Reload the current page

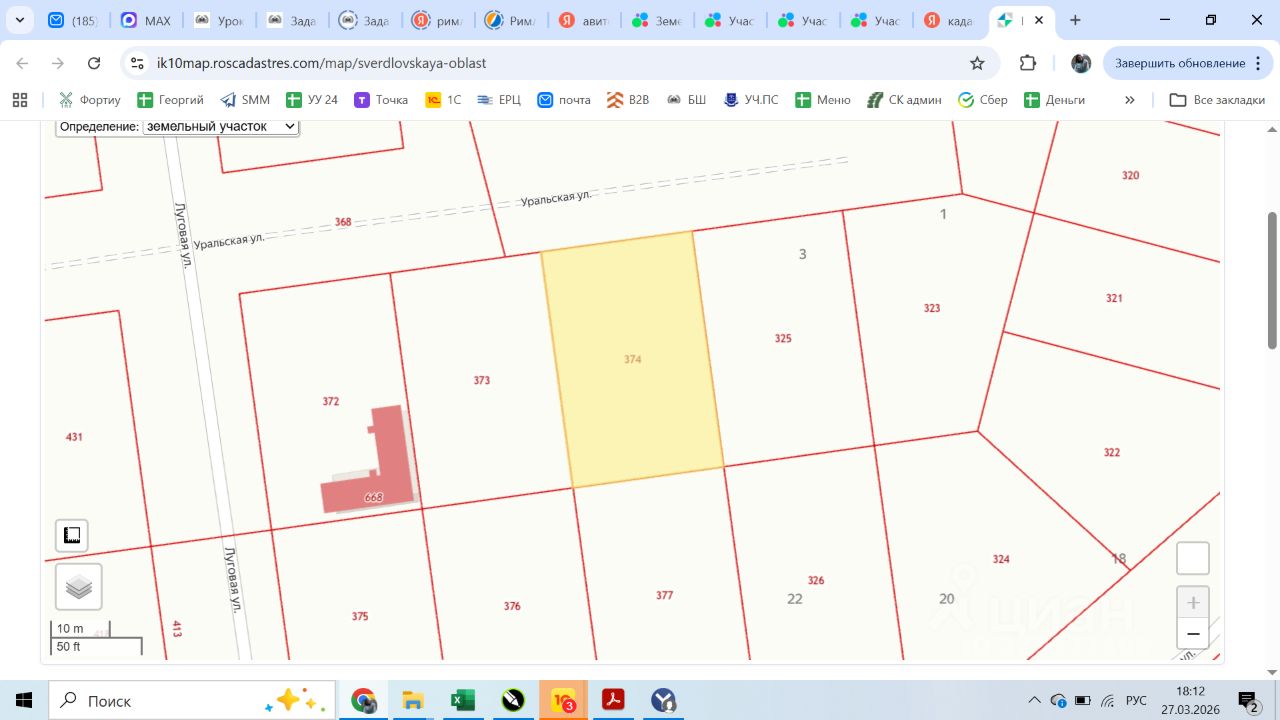[x=94, y=63]
